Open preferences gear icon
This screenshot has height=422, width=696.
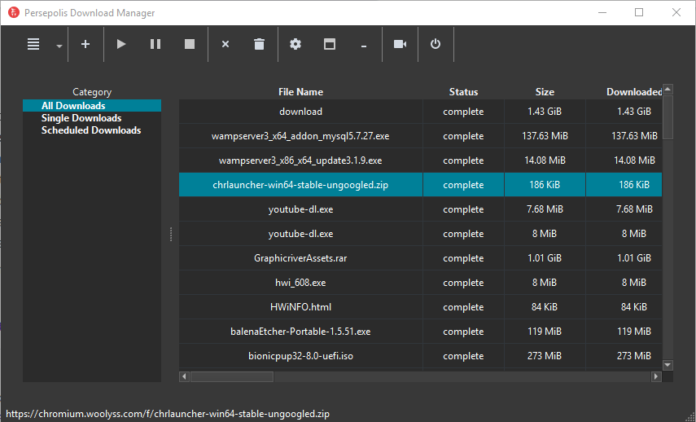pyautogui.click(x=295, y=44)
